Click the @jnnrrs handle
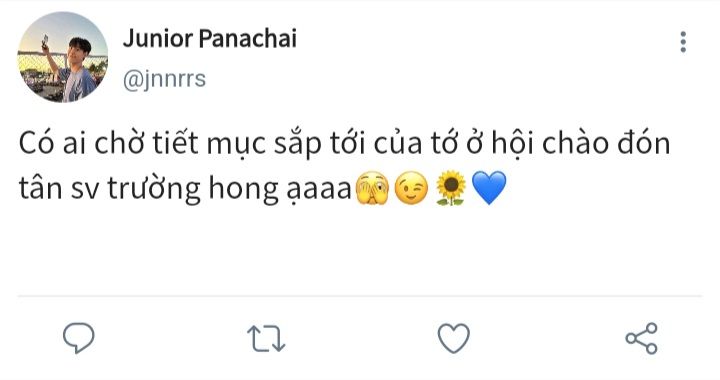 click(164, 79)
